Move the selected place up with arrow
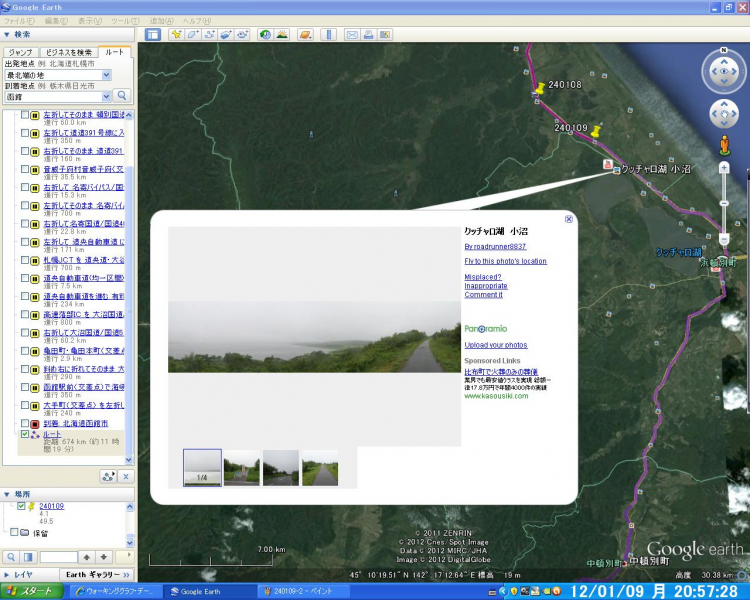This screenshot has height=600, width=750. [87, 557]
